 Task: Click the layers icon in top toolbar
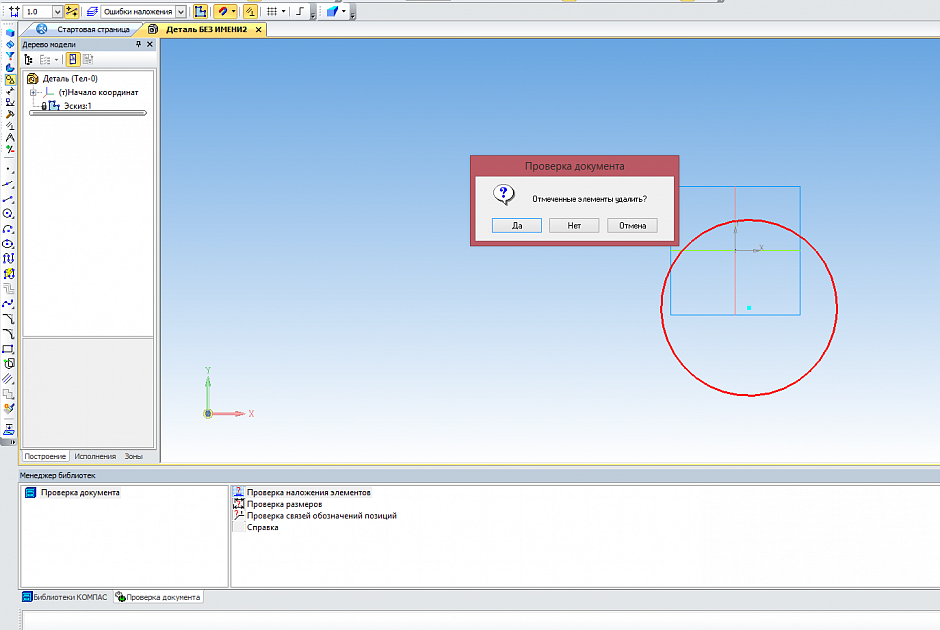tap(92, 11)
